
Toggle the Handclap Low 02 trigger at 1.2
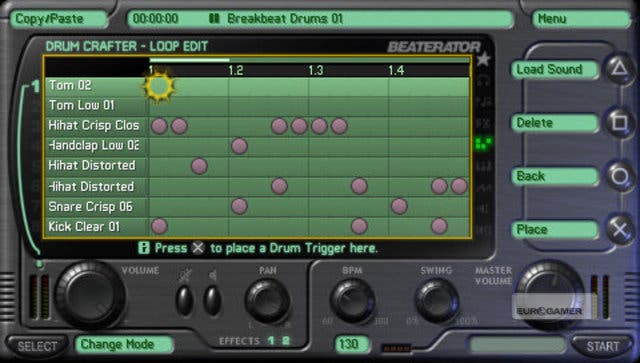239,146
